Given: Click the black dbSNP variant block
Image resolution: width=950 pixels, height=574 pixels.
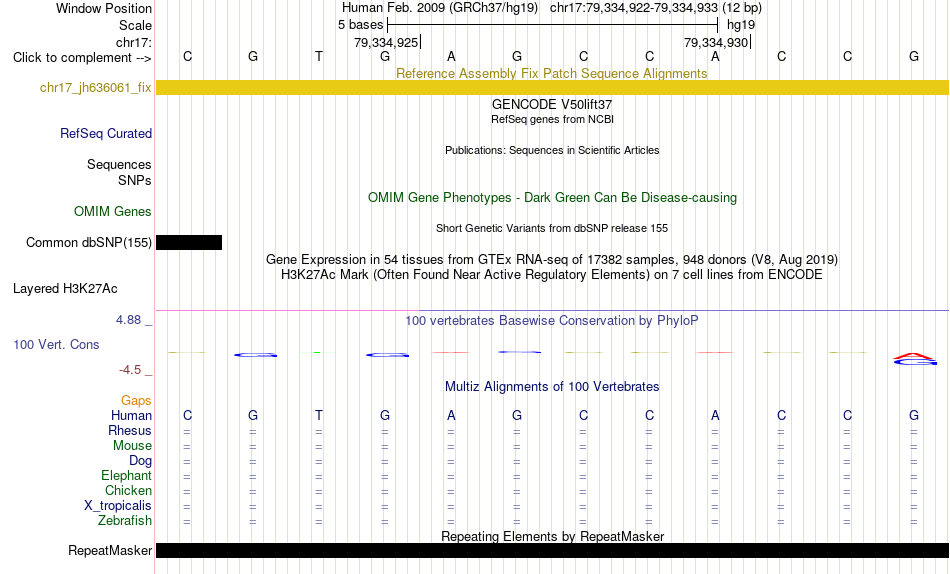Looking at the screenshot, I should [x=189, y=242].
